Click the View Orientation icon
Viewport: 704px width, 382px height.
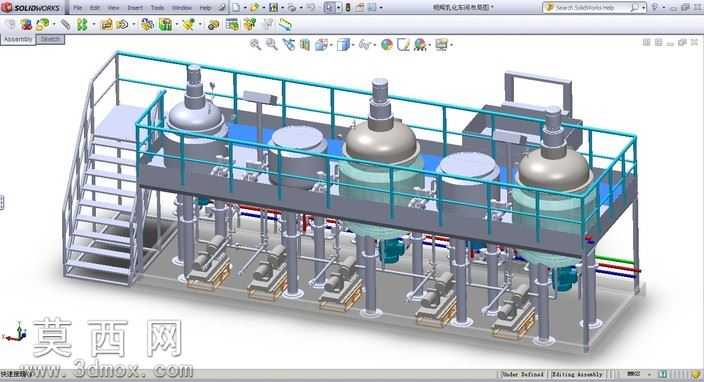[x=322, y=44]
